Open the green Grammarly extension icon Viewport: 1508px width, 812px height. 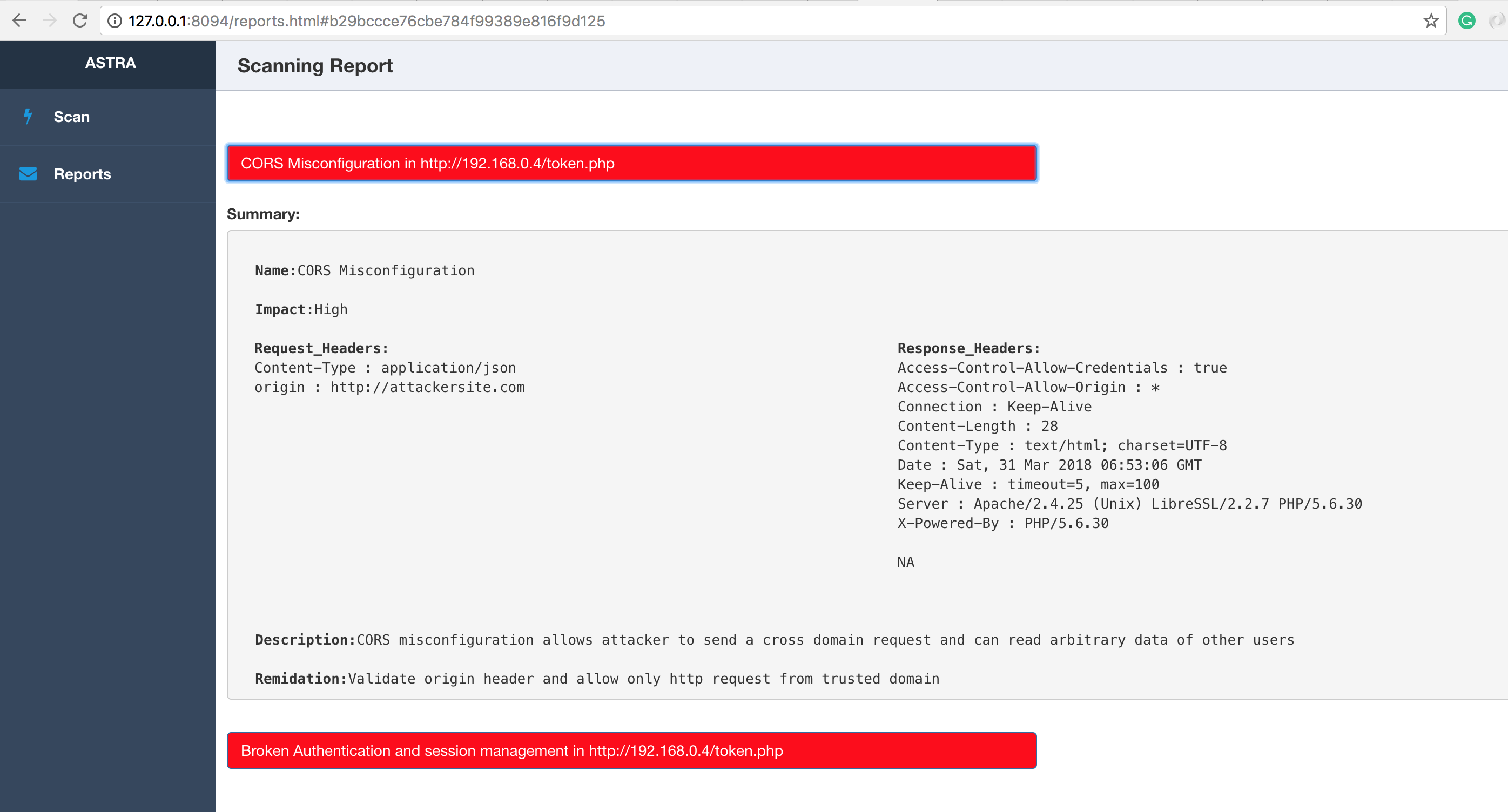1466,21
